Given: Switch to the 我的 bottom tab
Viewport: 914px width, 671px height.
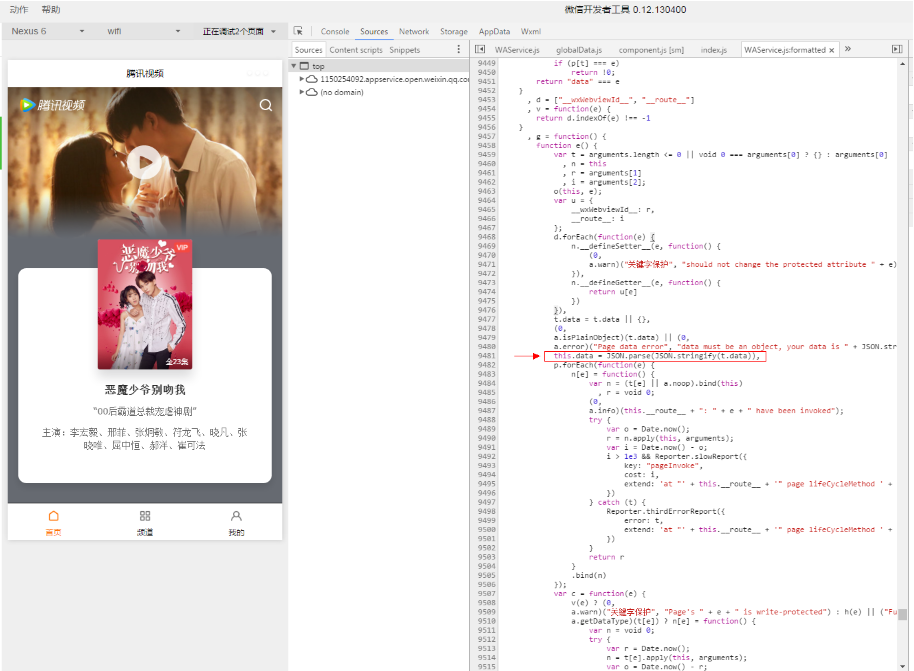Looking at the screenshot, I should pos(236,522).
